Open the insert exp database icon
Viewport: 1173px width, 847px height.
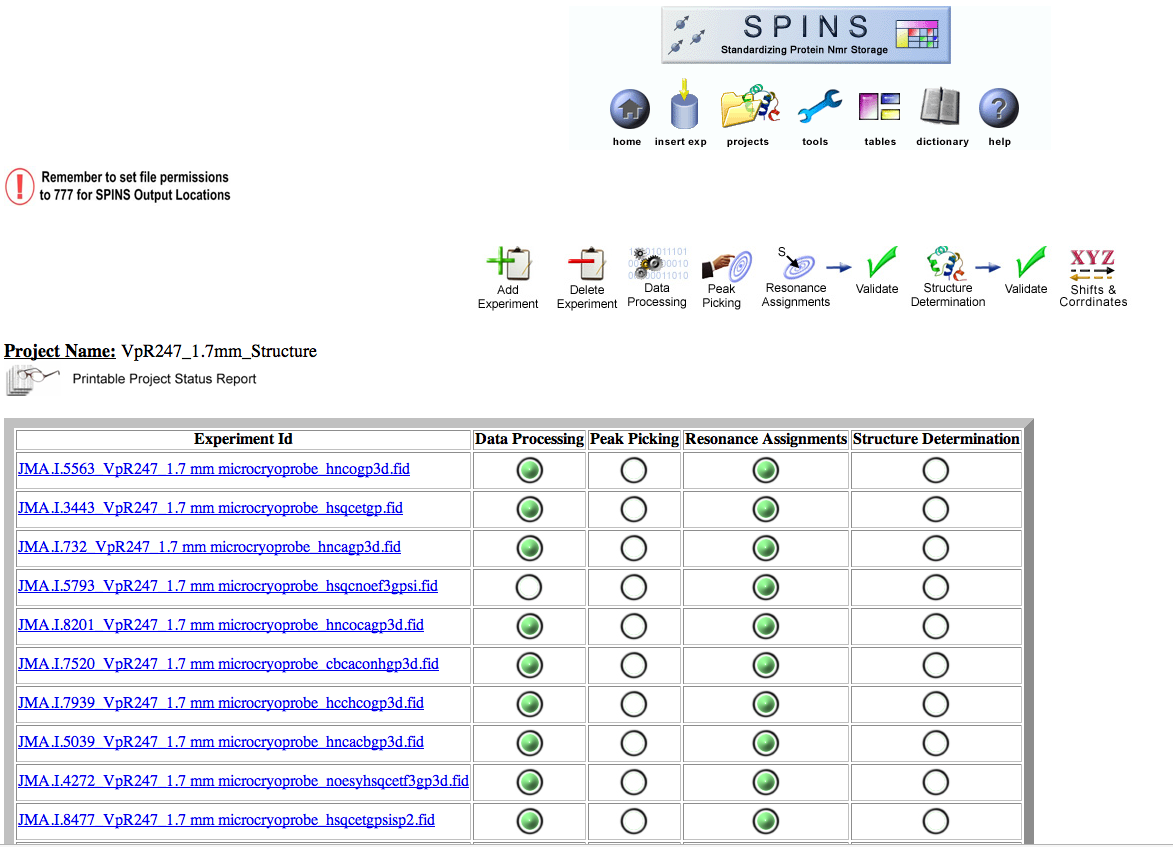(x=684, y=108)
